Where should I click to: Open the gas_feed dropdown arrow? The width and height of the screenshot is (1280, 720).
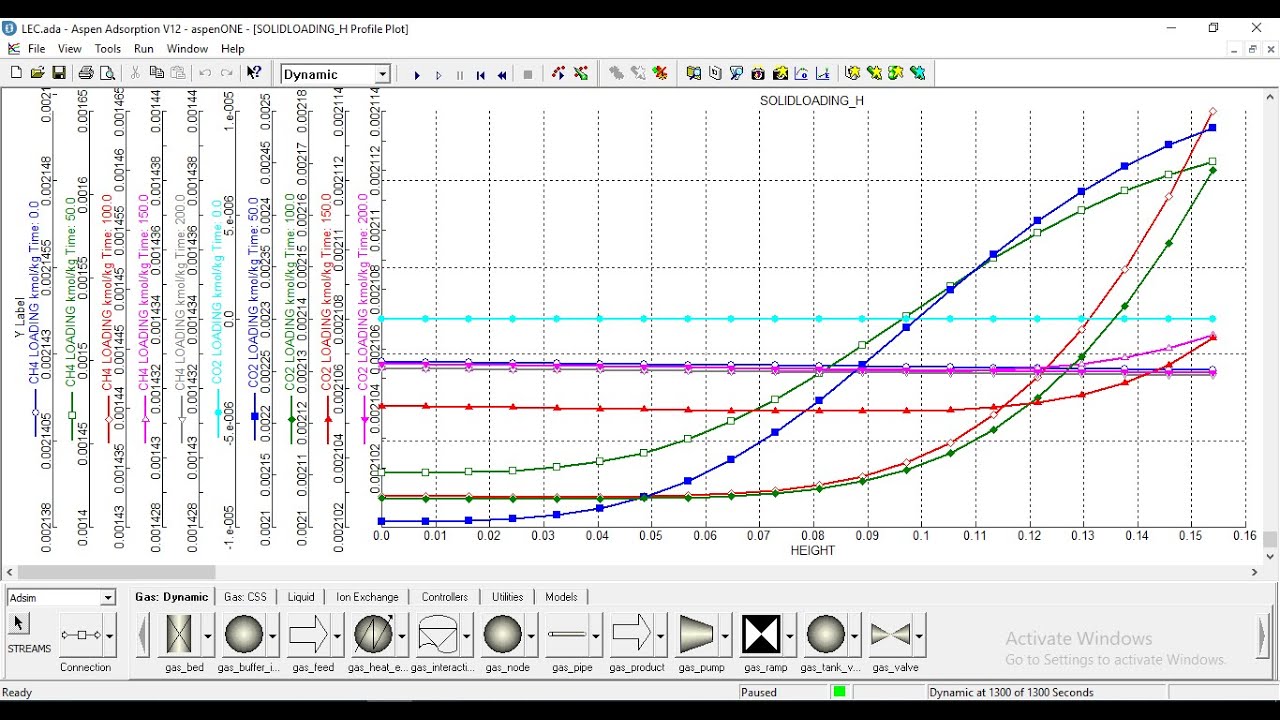[337, 635]
